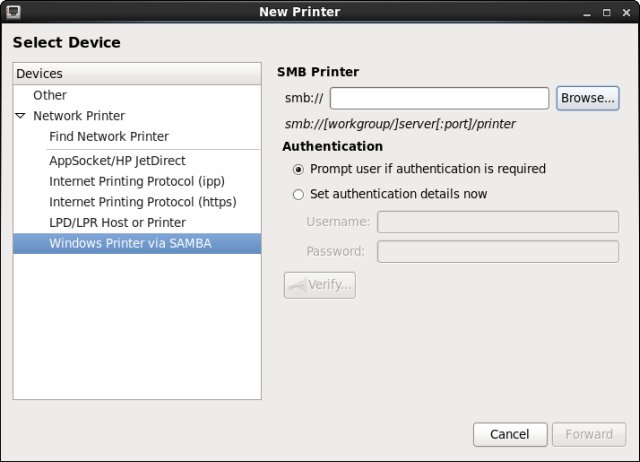The image size is (640, 462).
Task: Select Internet Printing Protocol (https)
Action: pyautogui.click(x=129, y=201)
